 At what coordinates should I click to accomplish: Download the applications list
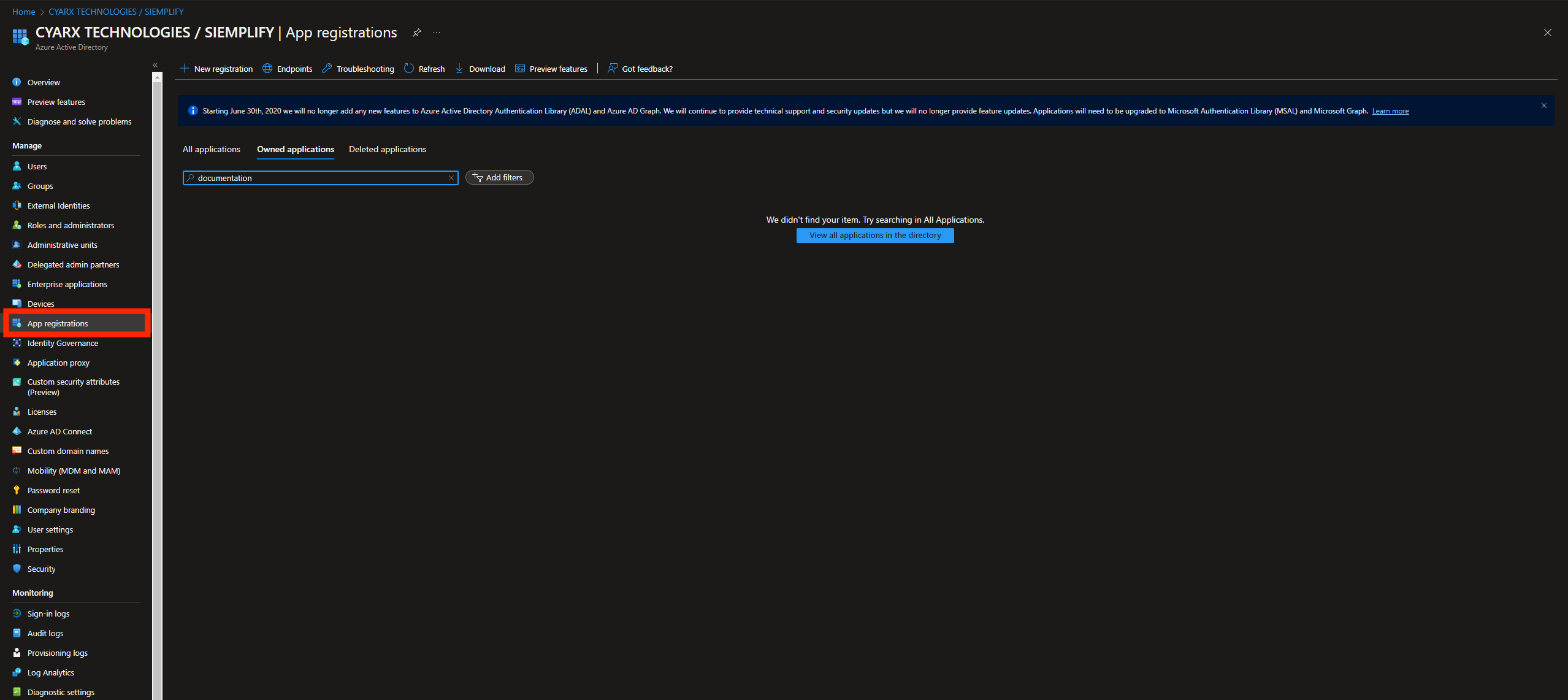(480, 68)
